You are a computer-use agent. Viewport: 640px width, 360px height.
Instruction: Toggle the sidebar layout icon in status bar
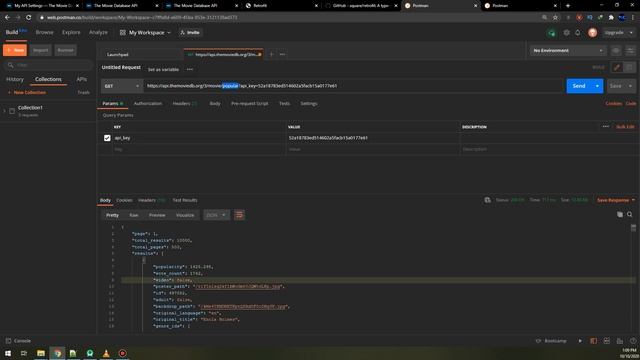[593, 341]
